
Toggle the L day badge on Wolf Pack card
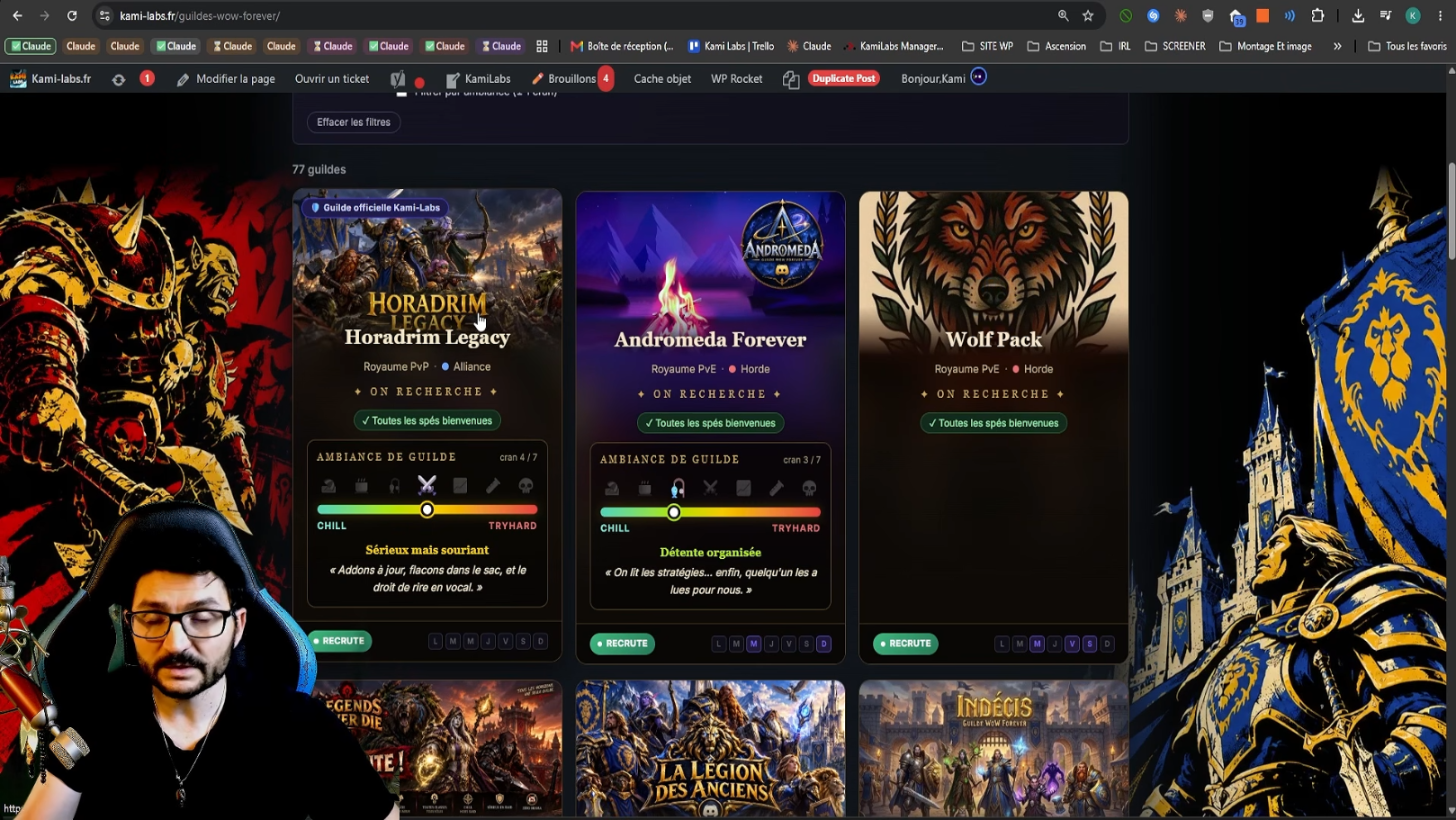click(1002, 644)
